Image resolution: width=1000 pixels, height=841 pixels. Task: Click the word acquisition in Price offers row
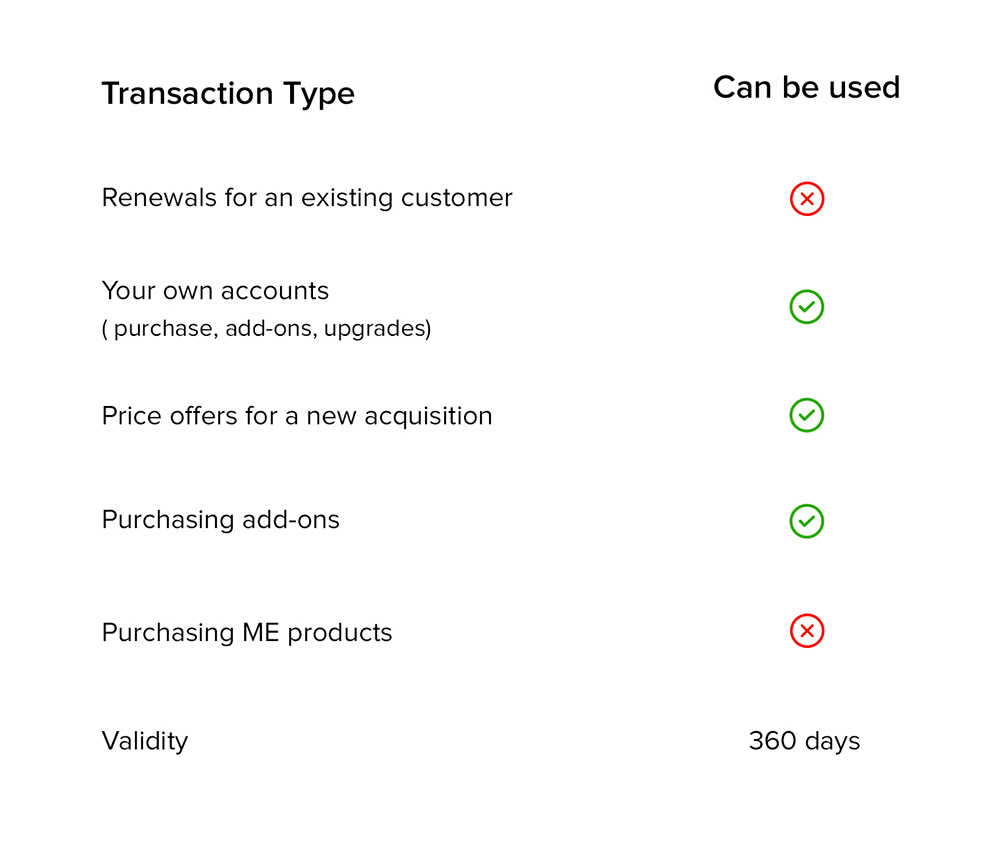(x=428, y=417)
